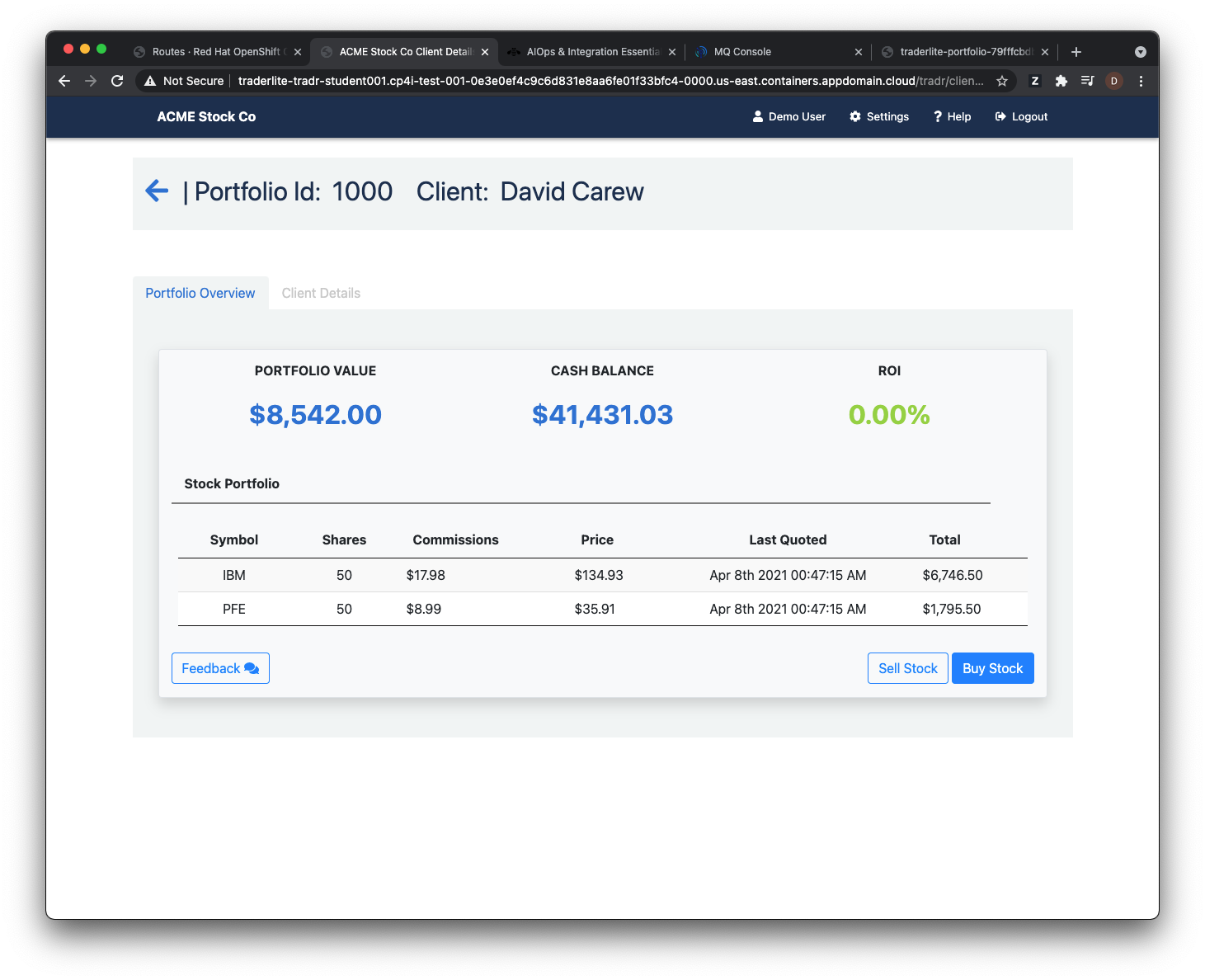
Task: Click Logout in the navbar
Action: (1021, 116)
